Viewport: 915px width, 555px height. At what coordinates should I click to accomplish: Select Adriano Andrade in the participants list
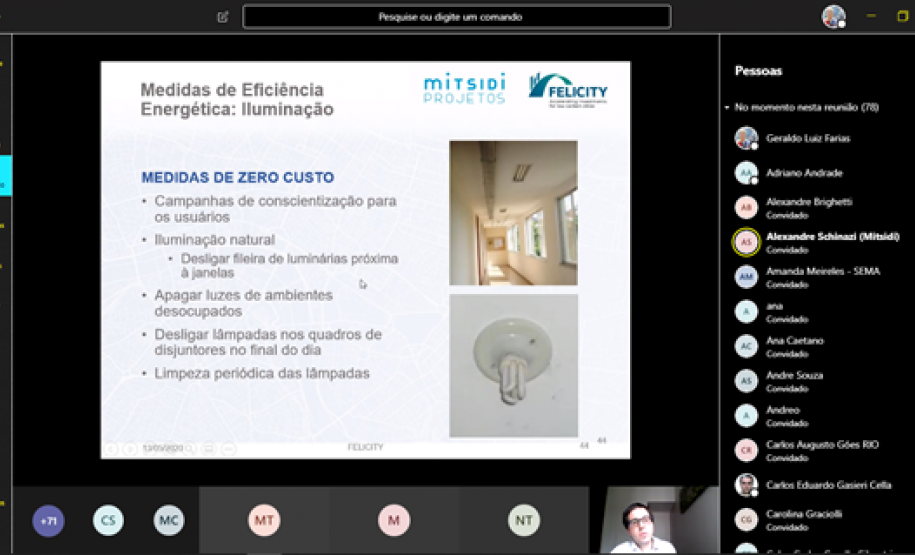click(803, 173)
